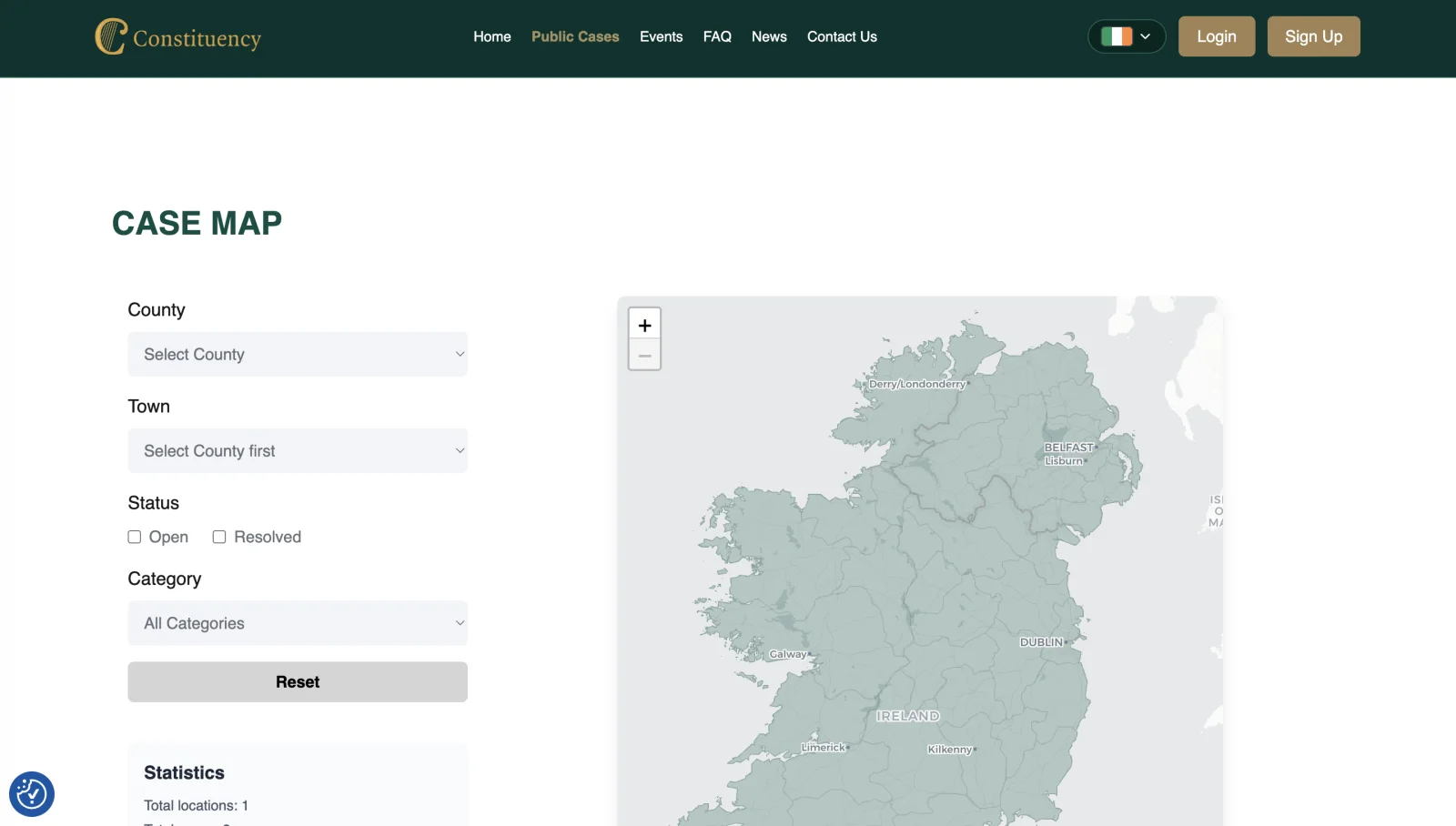The height and width of the screenshot is (826, 1456).
Task: Open the News section
Action: pyautogui.click(x=769, y=36)
